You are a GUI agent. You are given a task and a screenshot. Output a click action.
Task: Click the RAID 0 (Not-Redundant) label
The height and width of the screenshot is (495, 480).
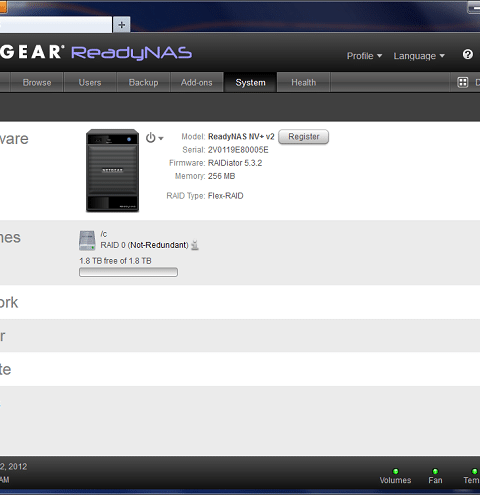(x=144, y=245)
